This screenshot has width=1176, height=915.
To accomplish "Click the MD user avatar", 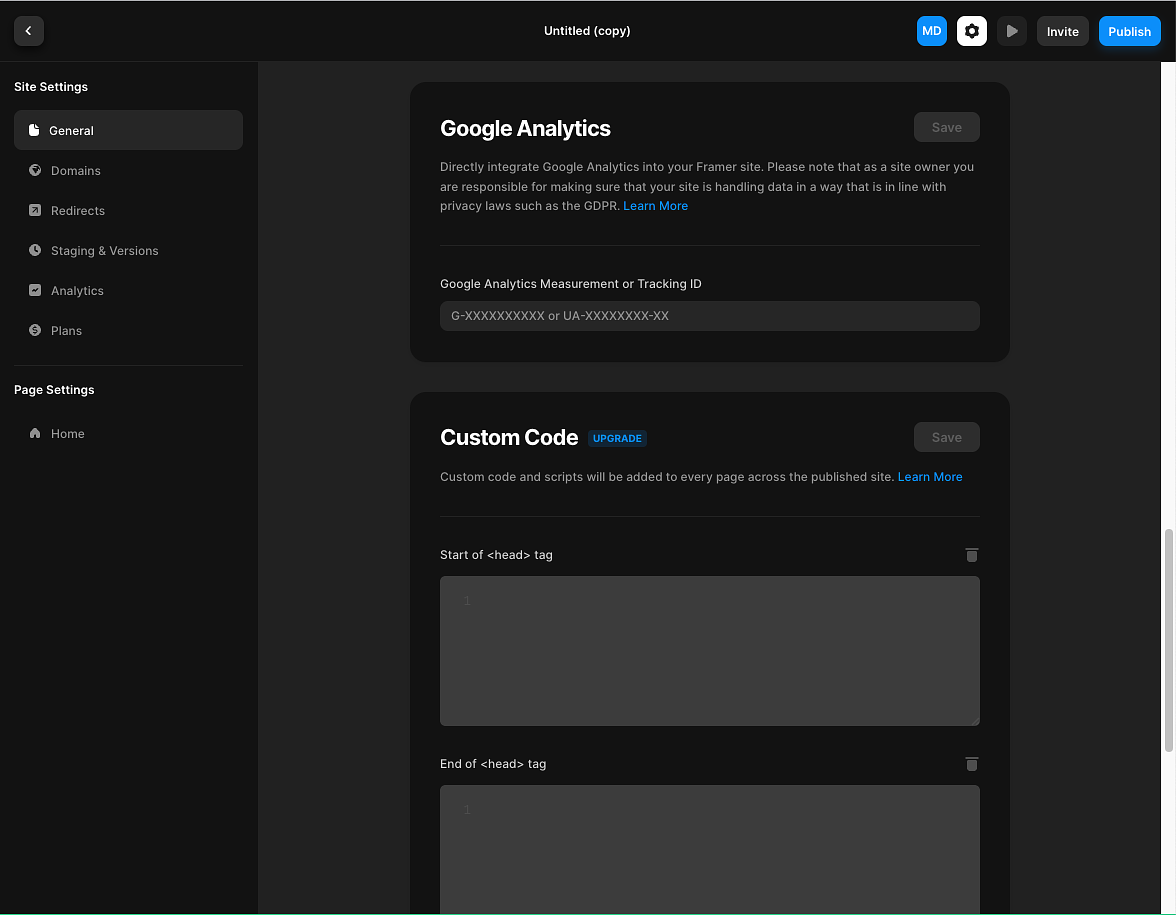I will (x=931, y=31).
